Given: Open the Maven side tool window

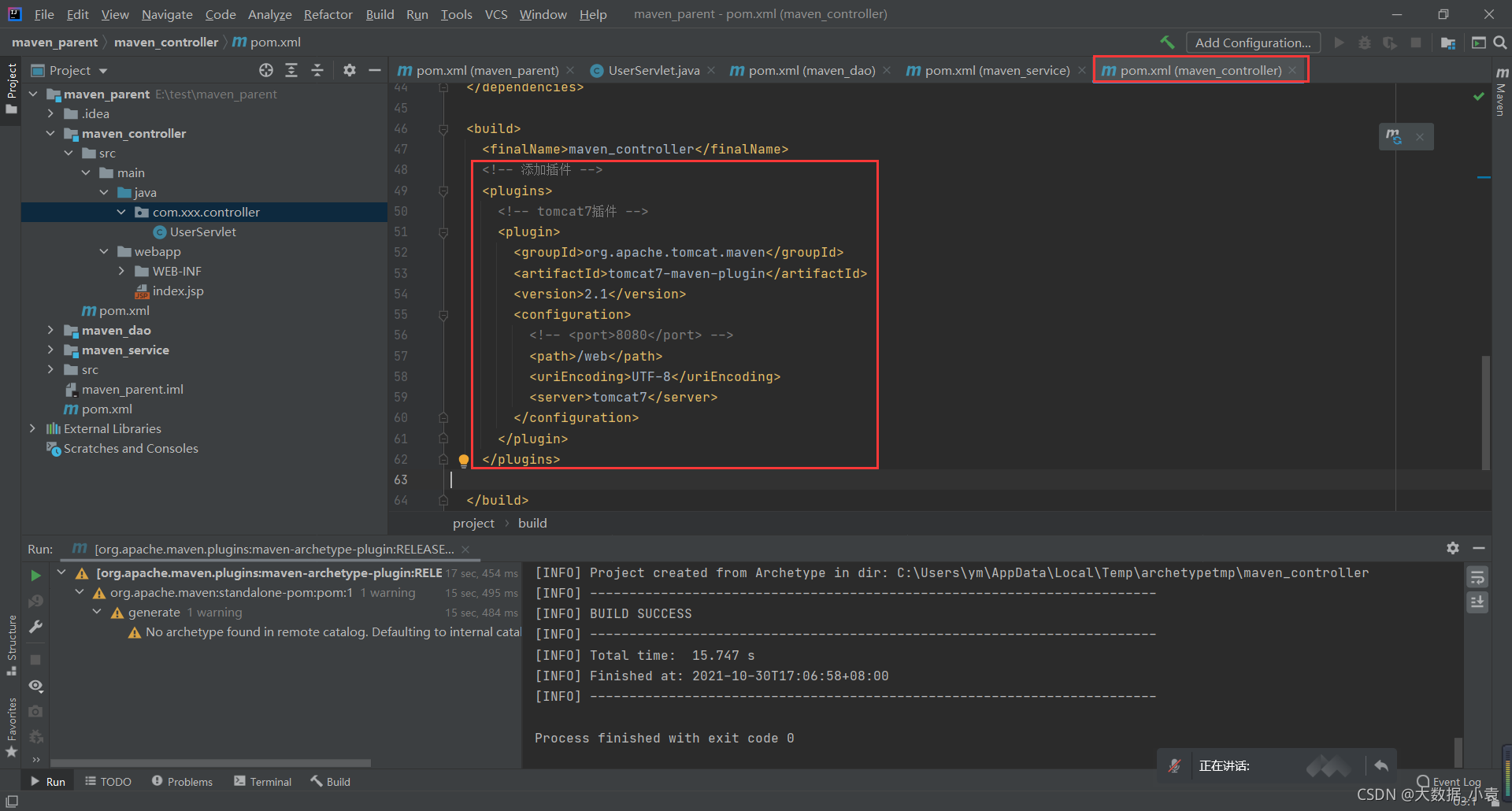Looking at the screenshot, I should [1502, 92].
